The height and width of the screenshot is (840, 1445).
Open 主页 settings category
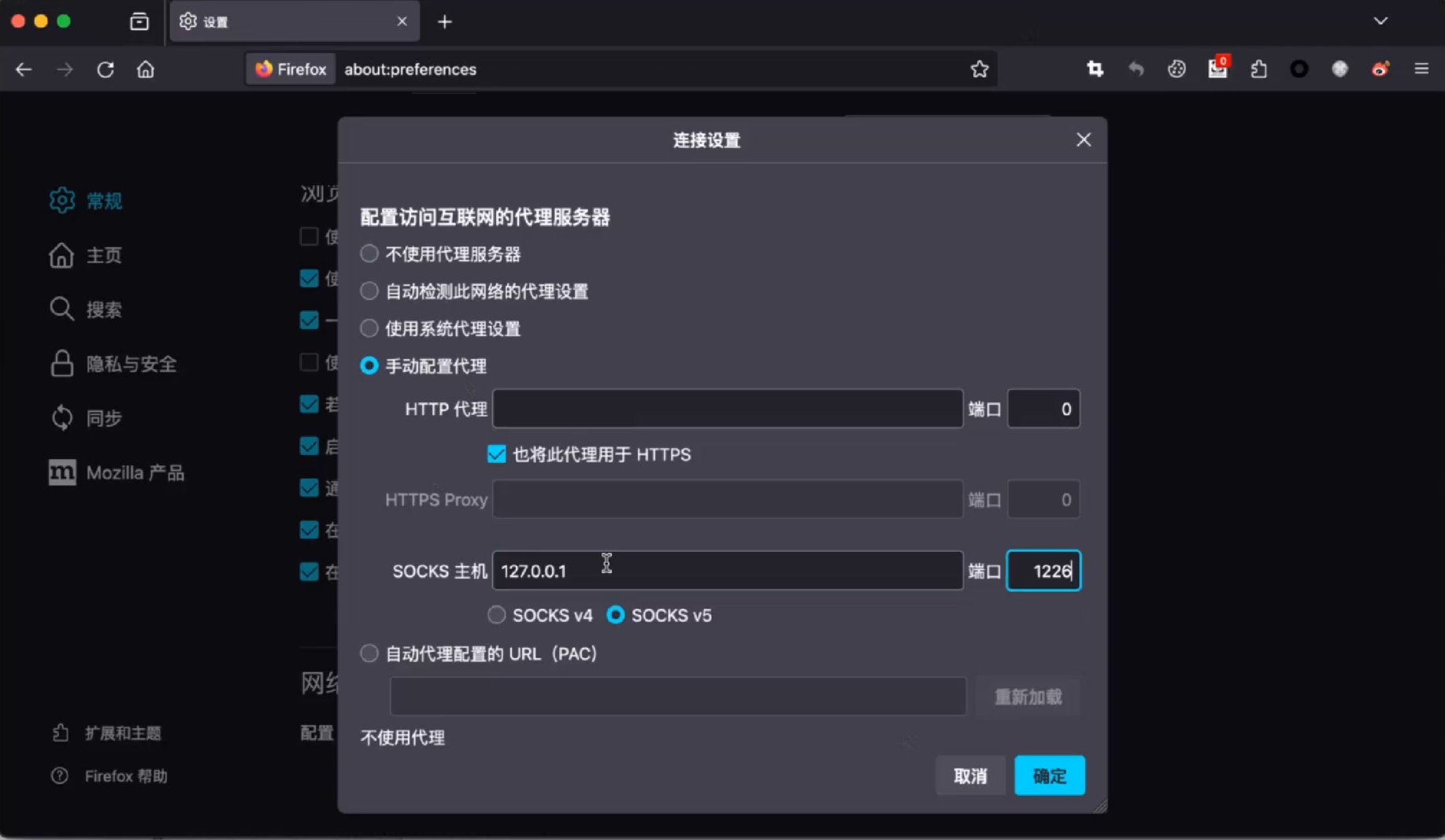pyautogui.click(x=86, y=255)
